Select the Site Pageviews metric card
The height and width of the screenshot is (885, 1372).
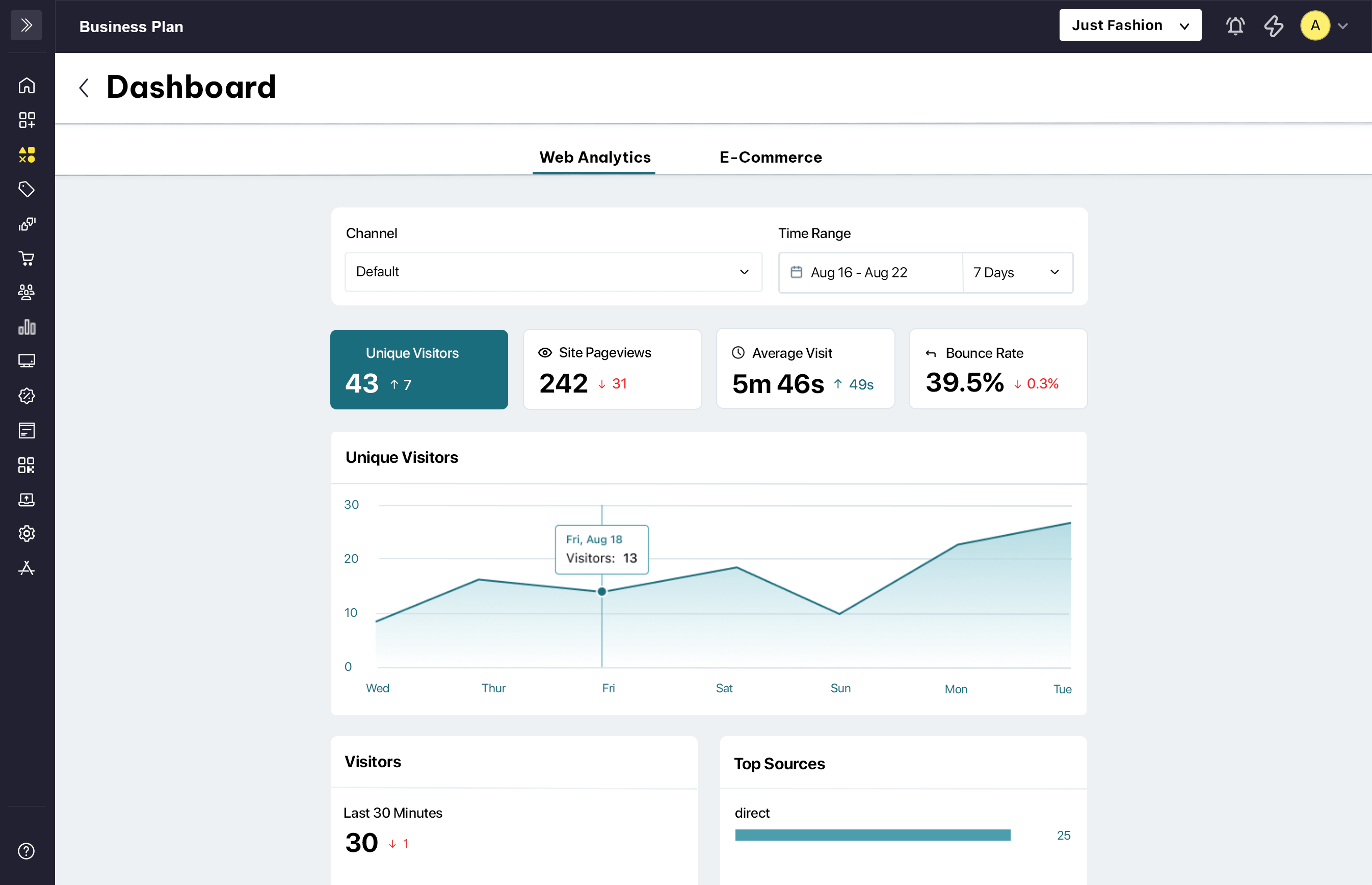(612, 369)
